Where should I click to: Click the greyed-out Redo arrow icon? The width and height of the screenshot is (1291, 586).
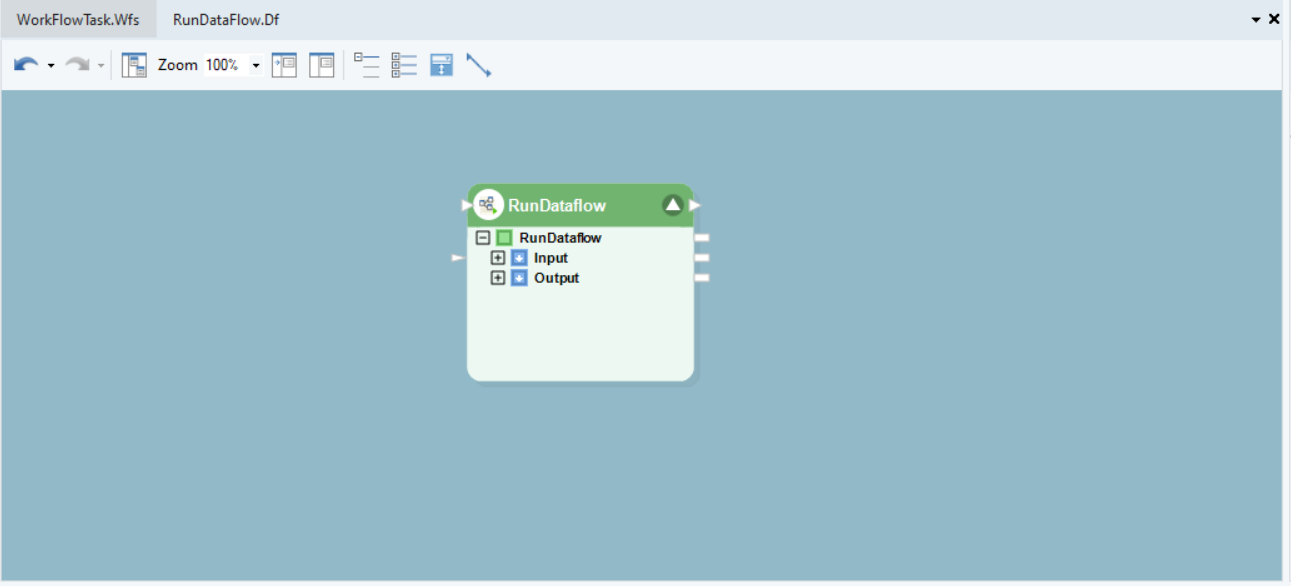tap(77, 65)
